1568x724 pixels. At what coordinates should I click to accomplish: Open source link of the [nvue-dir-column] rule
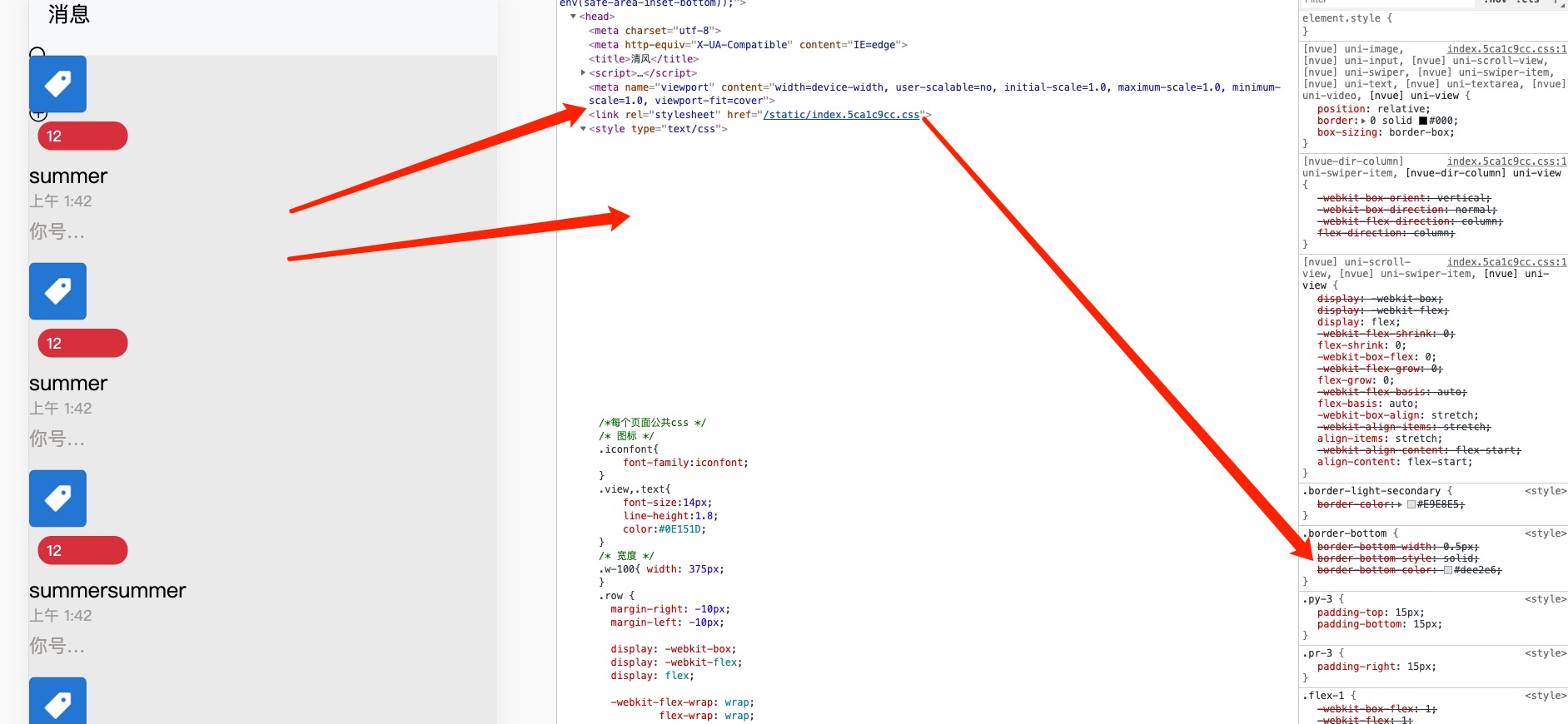click(1506, 161)
